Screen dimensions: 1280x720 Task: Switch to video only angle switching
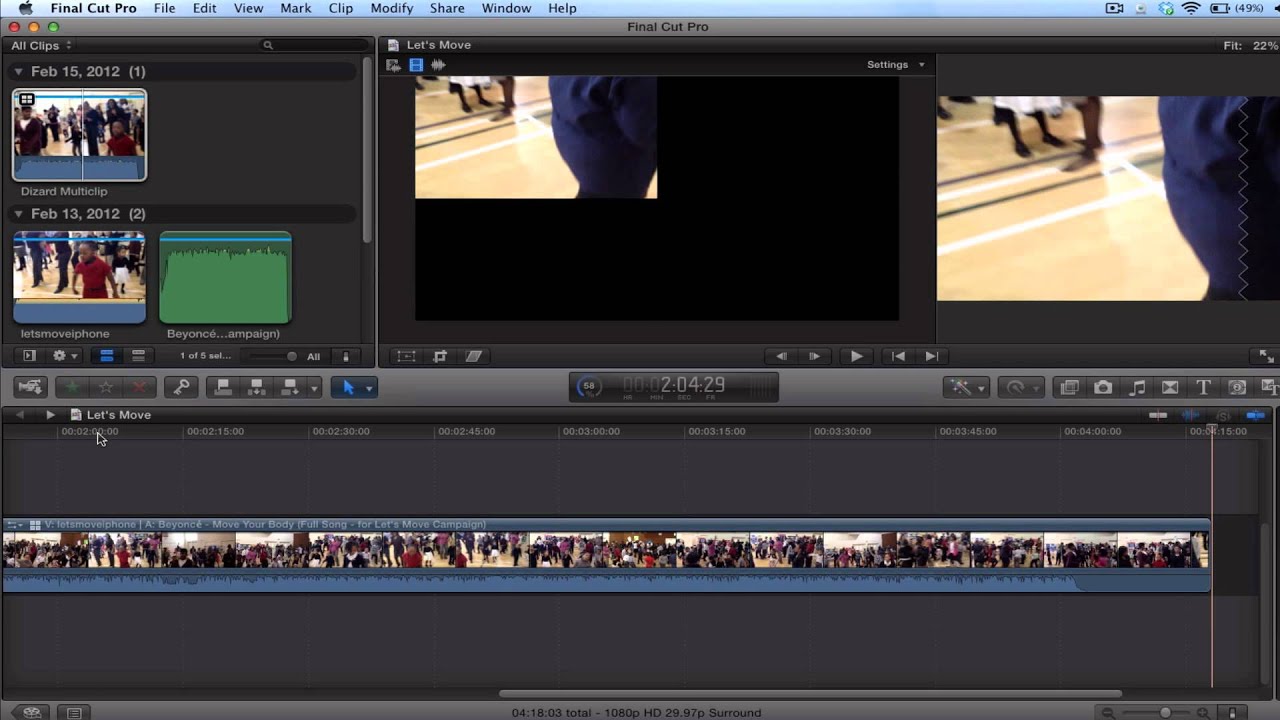(x=416, y=65)
